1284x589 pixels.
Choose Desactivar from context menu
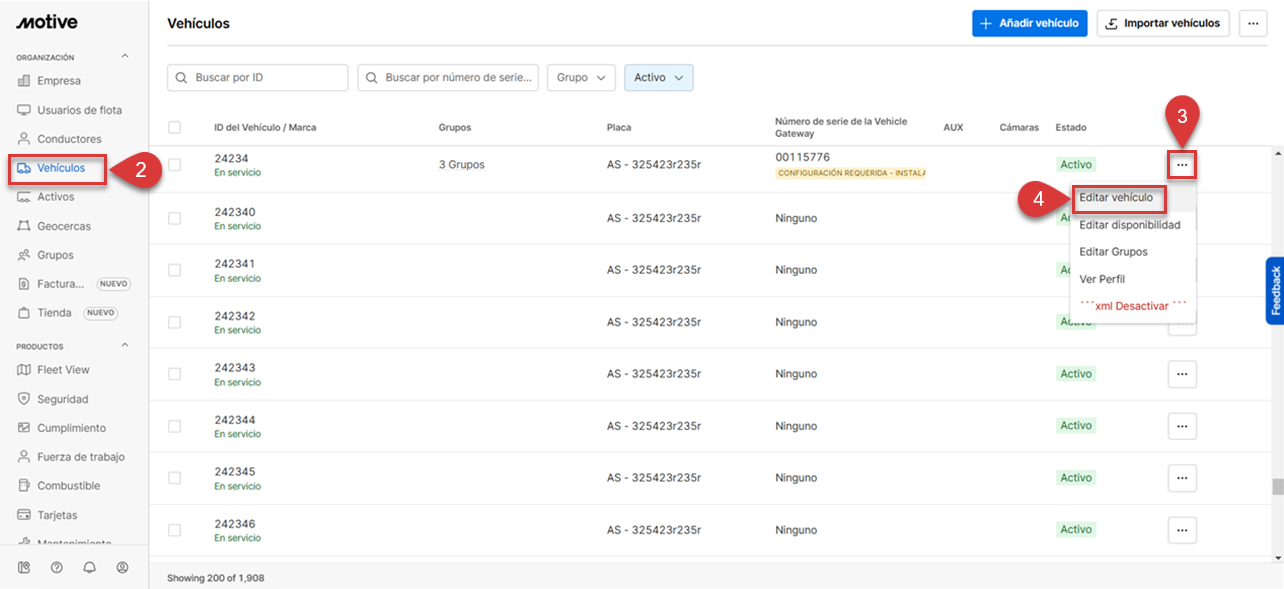coord(1132,306)
